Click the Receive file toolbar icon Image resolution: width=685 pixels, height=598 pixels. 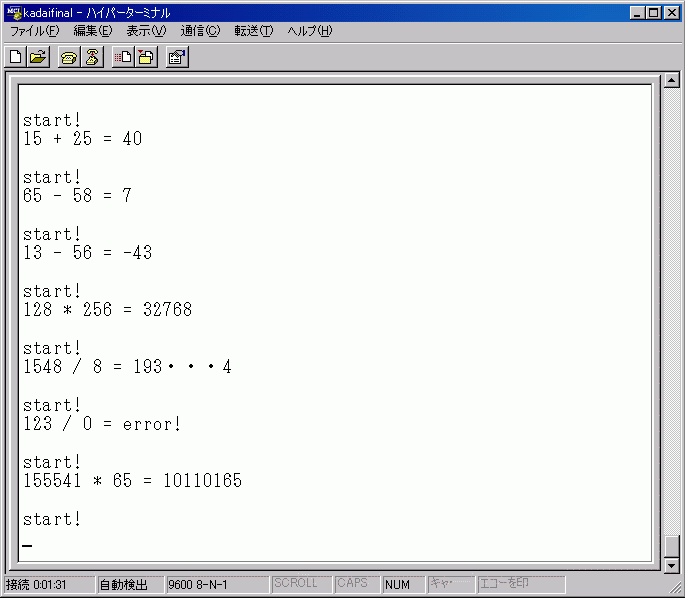coord(146,57)
